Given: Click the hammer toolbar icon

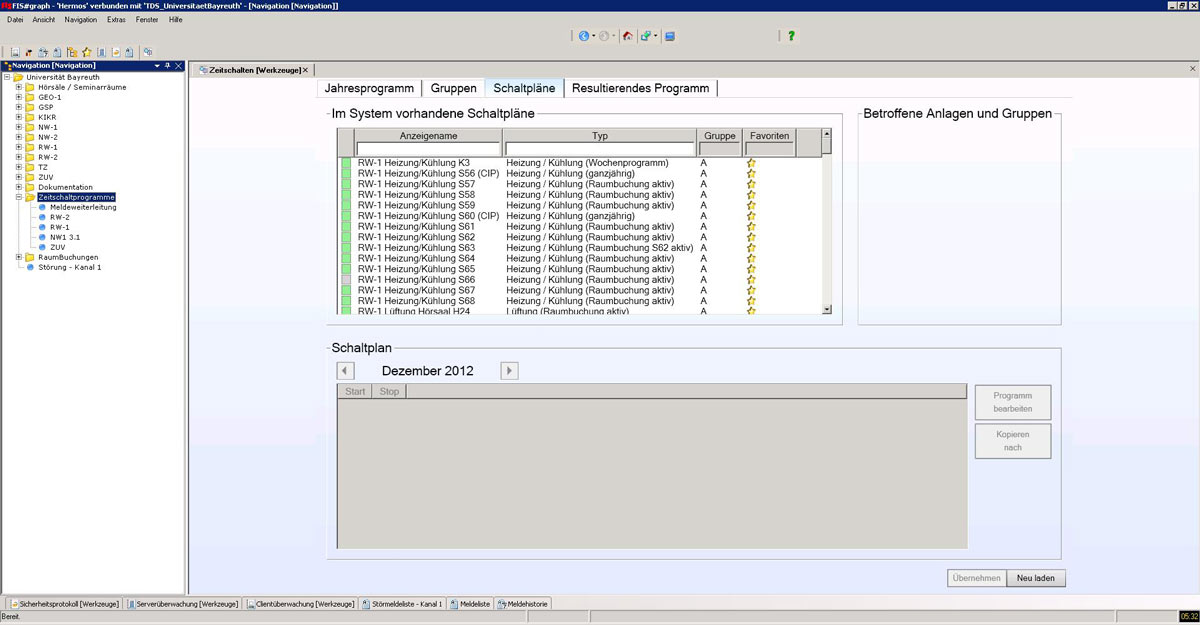Looking at the screenshot, I should click(30, 52).
